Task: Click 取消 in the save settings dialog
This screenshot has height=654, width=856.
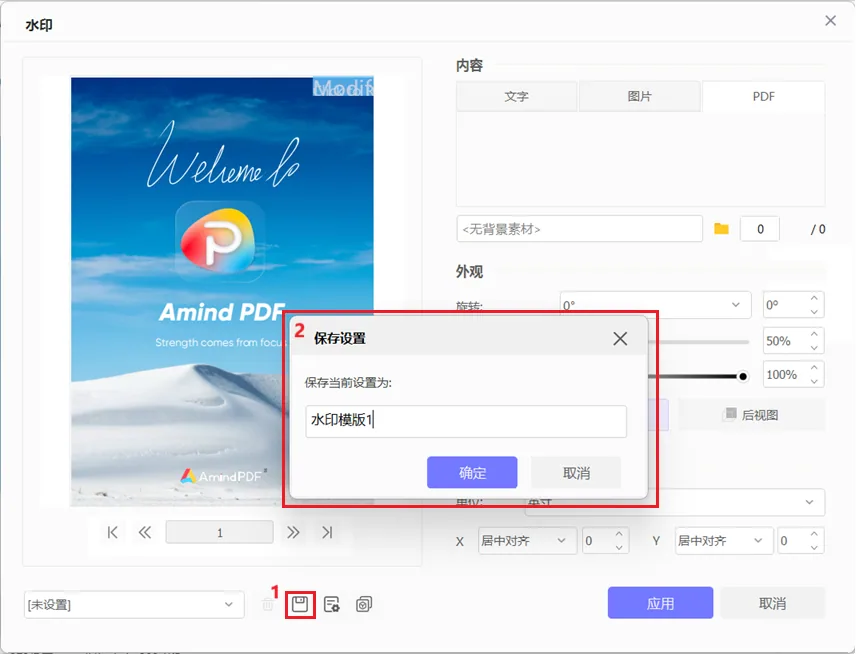Action: pos(576,473)
